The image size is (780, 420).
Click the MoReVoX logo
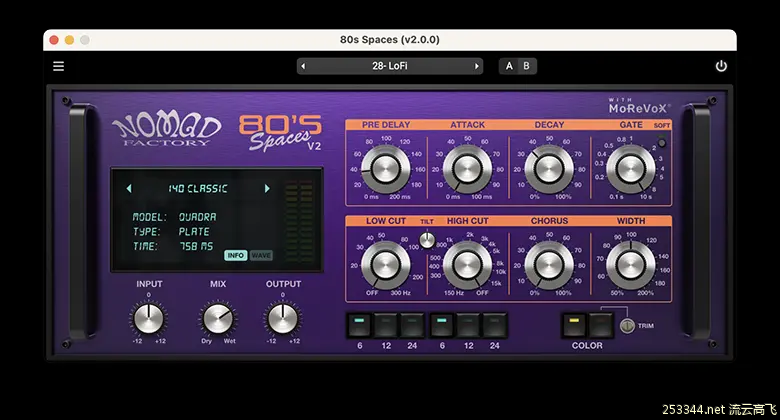(x=639, y=106)
